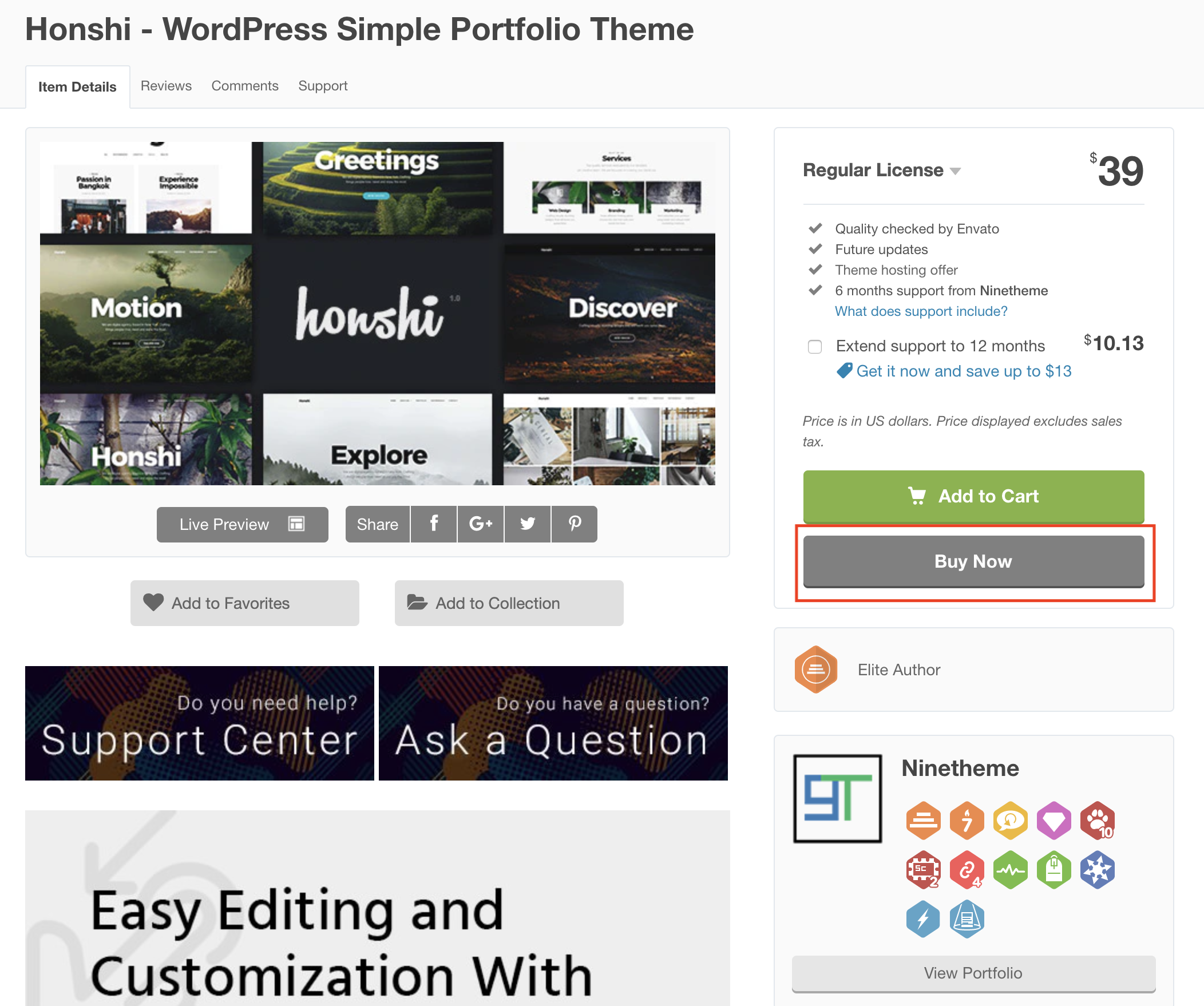
Task: Click the green Add to Cart button
Action: [x=973, y=496]
